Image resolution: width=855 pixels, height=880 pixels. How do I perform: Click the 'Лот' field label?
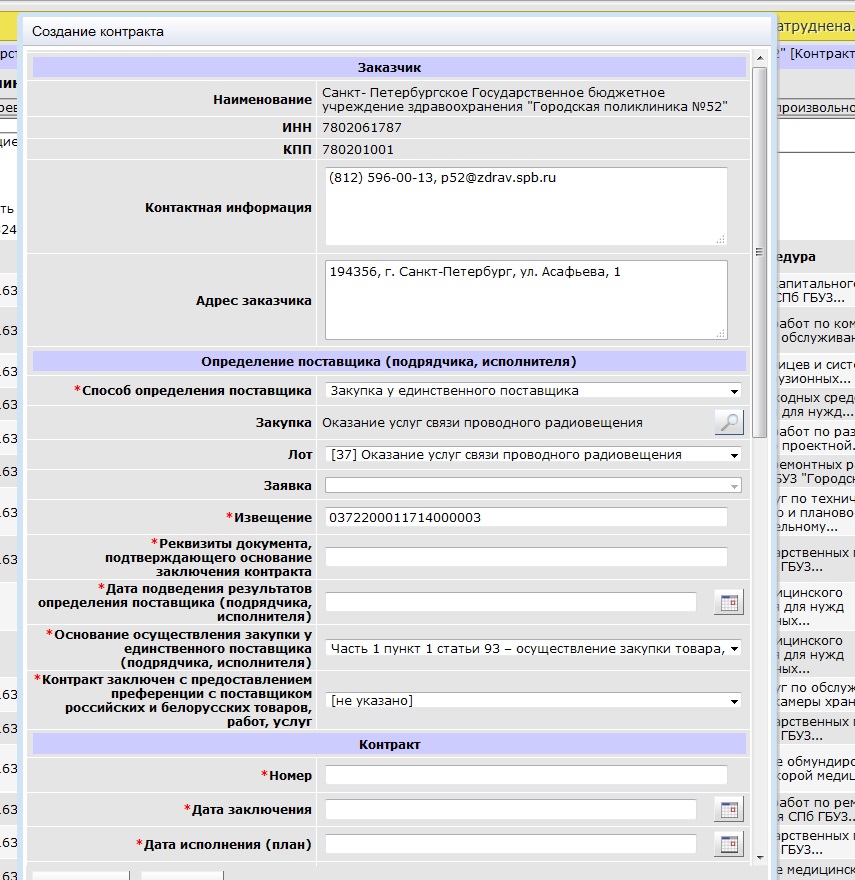(x=300, y=455)
